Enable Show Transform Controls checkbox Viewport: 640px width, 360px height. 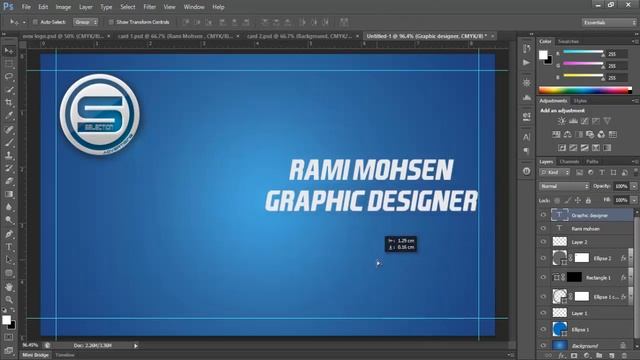tap(111, 22)
